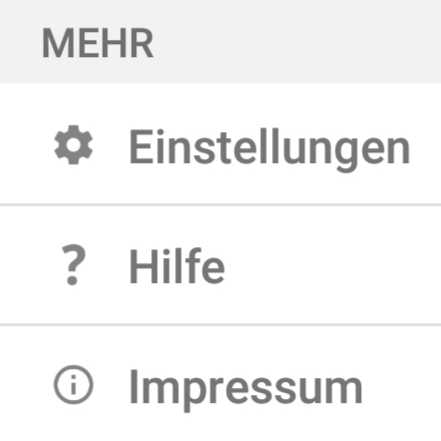Image resolution: width=441 pixels, height=441 pixels.
Task: Select the last list row labeled Impressum
Action: click(x=220, y=383)
